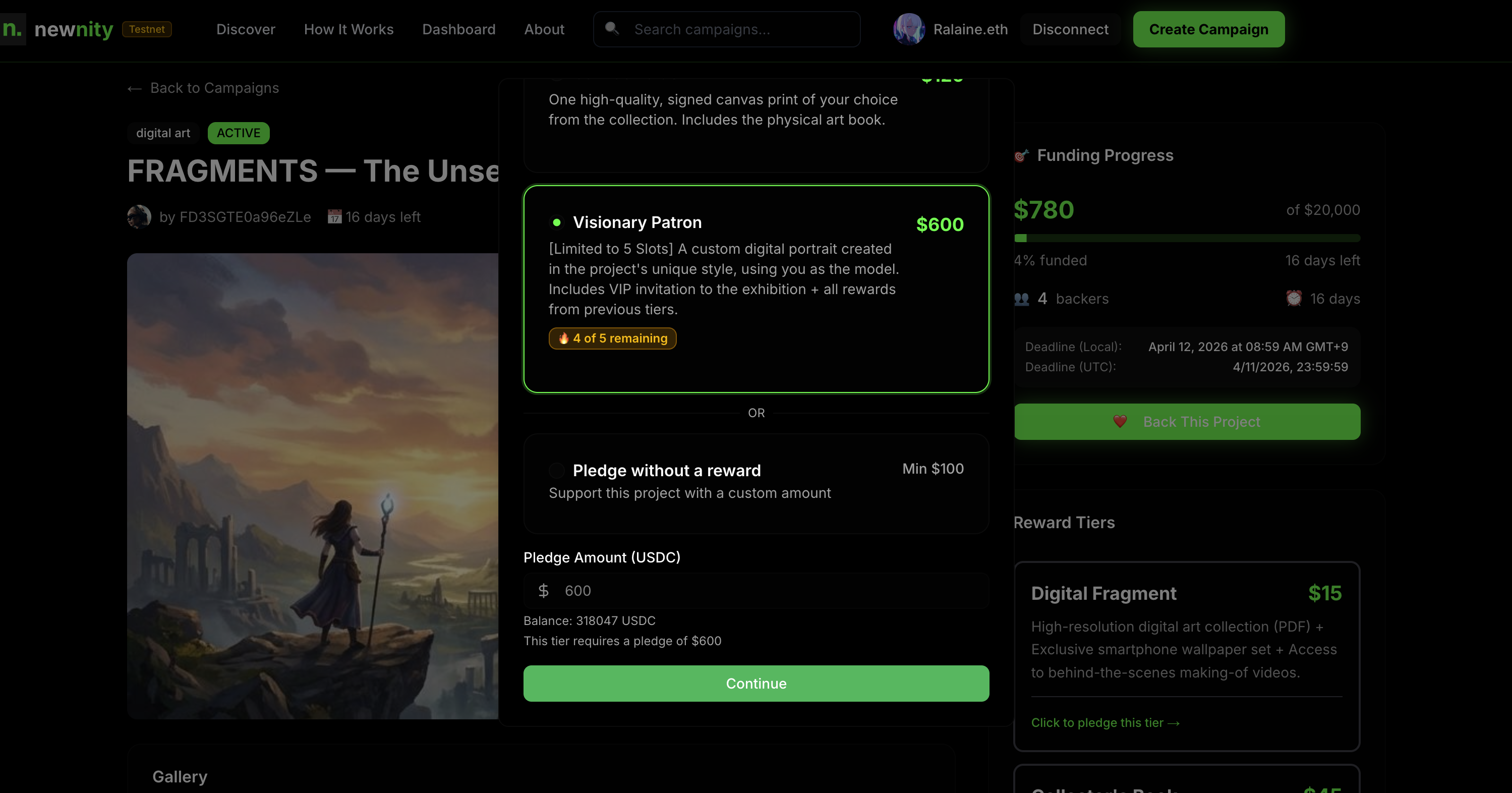
Task: Disconnect the wallet
Action: point(1070,29)
